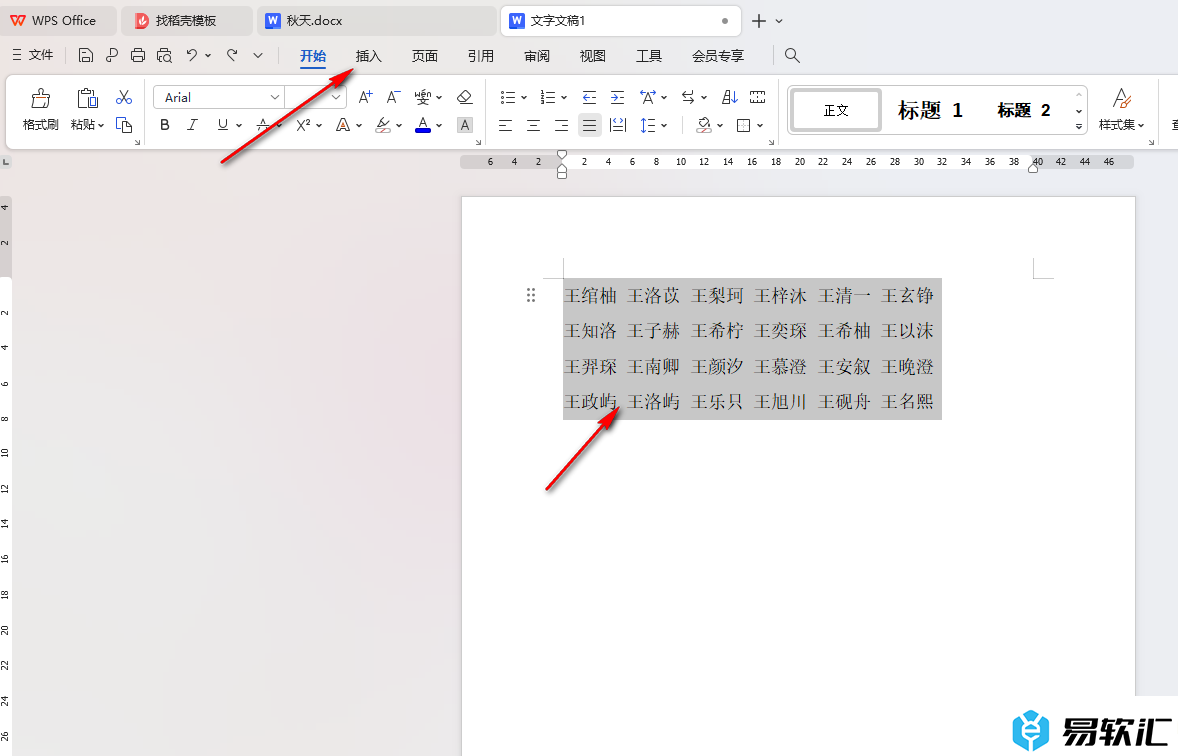The width and height of the screenshot is (1178, 756).
Task: Increase font size with A+ icon
Action: point(365,97)
